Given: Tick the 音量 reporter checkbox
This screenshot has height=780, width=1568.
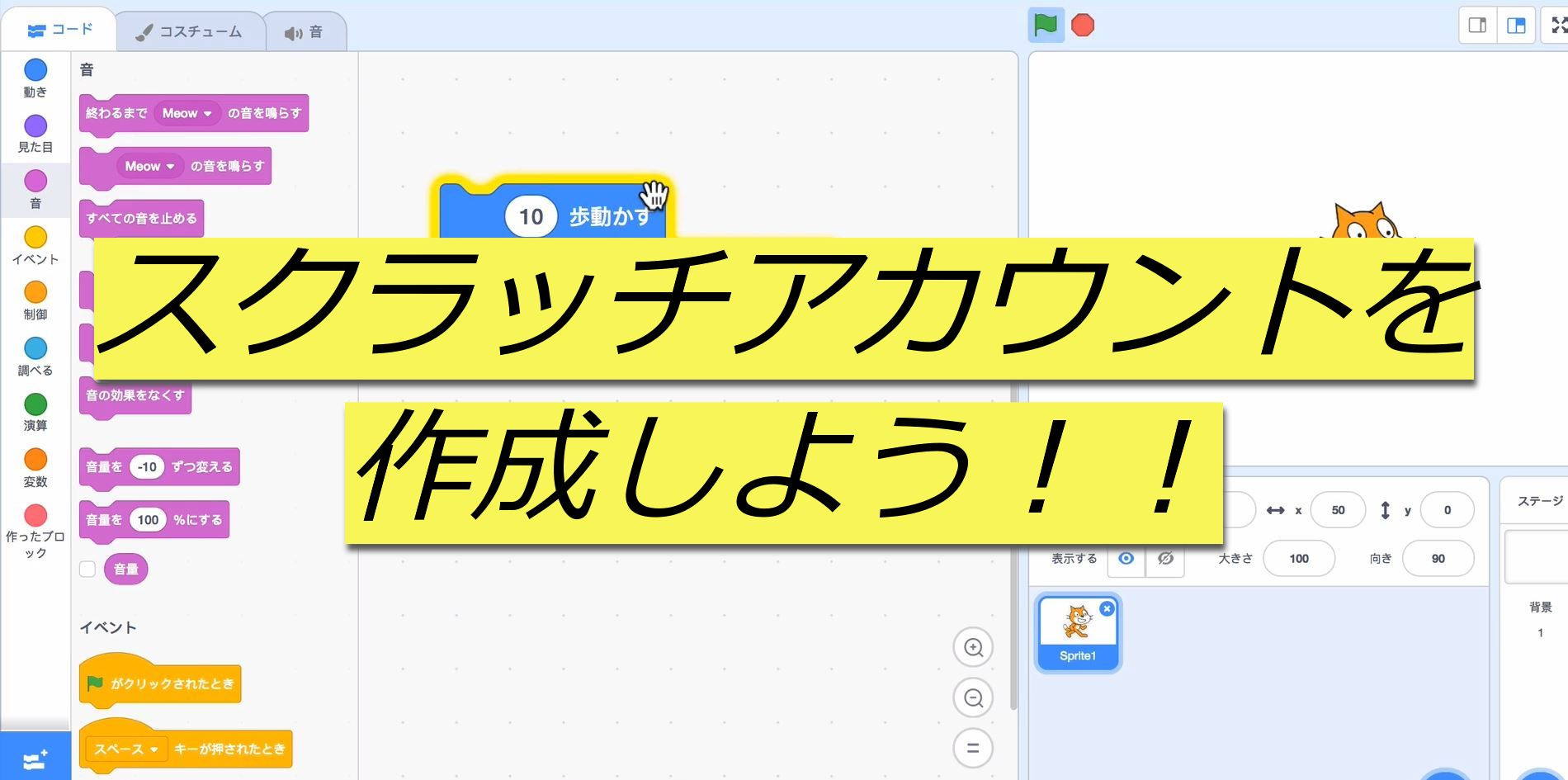Looking at the screenshot, I should tap(87, 569).
